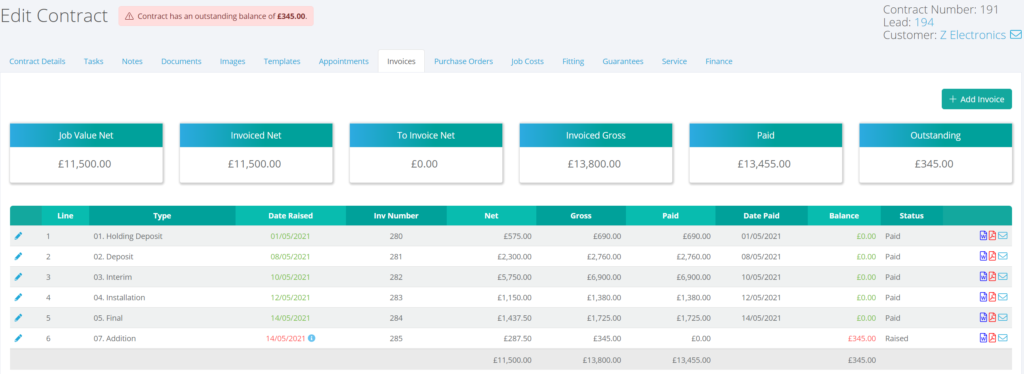The width and height of the screenshot is (1024, 374).
Task: Select the Invoices tab
Action: [x=401, y=61]
